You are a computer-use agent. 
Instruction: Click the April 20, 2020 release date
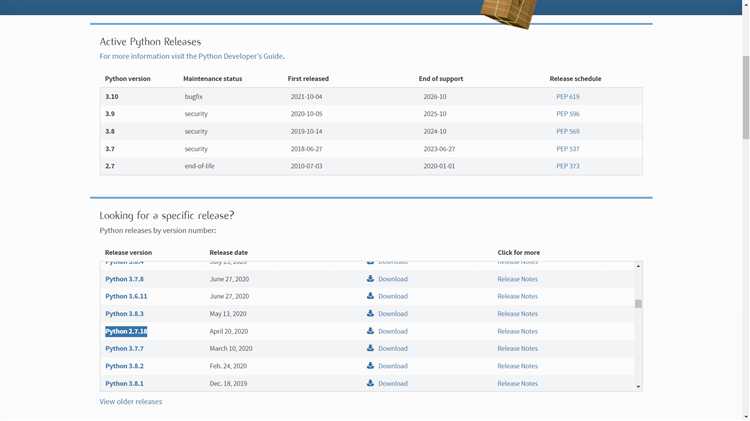229,331
